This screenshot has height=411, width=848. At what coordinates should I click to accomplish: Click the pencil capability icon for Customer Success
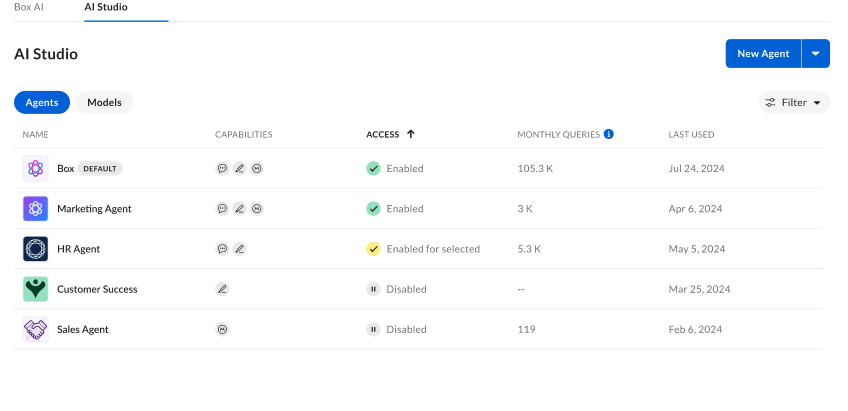click(x=222, y=289)
